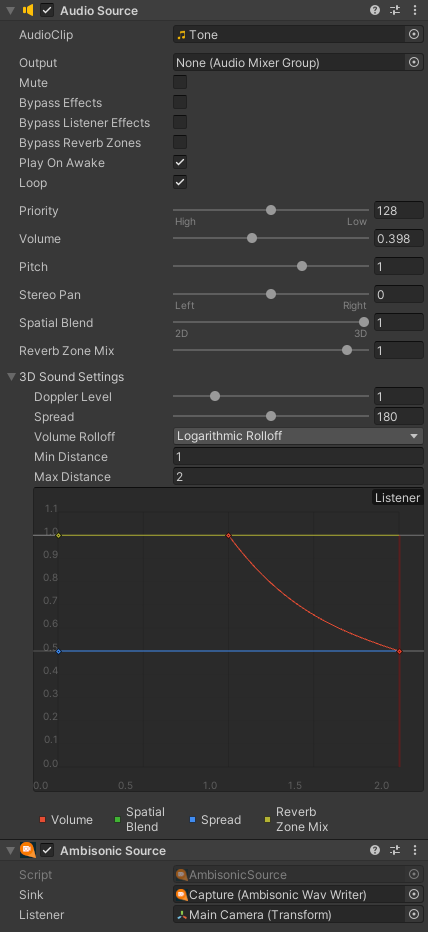Click Listener object picker circle icon
Image resolution: width=428 pixels, height=932 pixels.
click(x=414, y=914)
